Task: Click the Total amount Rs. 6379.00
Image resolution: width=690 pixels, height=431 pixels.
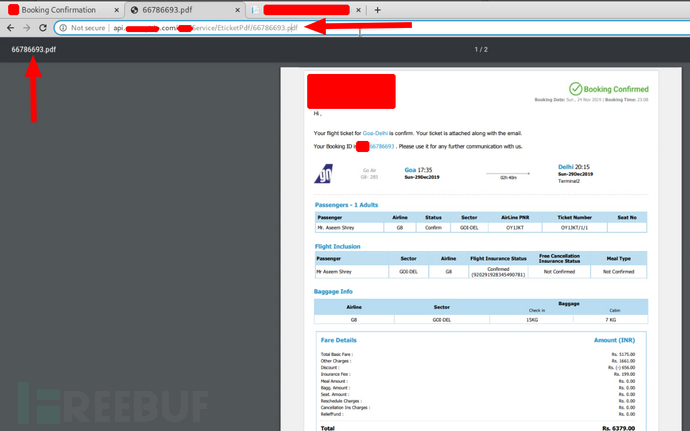Action: (x=618, y=428)
